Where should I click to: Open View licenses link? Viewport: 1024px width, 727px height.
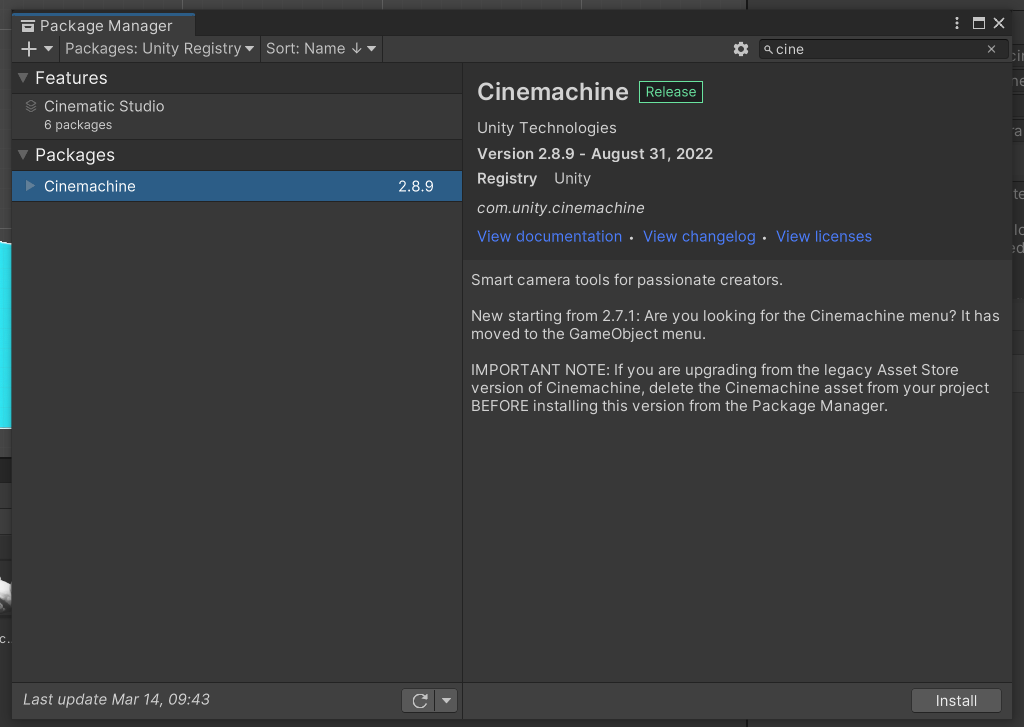coord(824,236)
